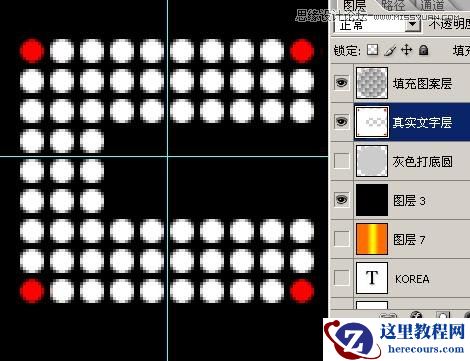
Task: Open the blend mode 正常 dropdown
Action: (x=412, y=25)
